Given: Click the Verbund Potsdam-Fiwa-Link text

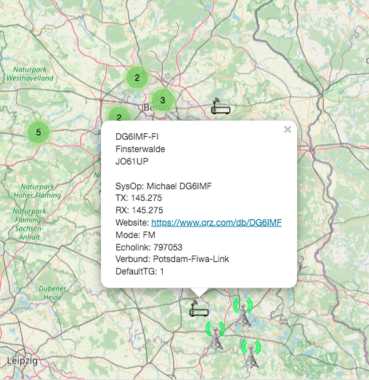Looking at the screenshot, I should point(172,259).
